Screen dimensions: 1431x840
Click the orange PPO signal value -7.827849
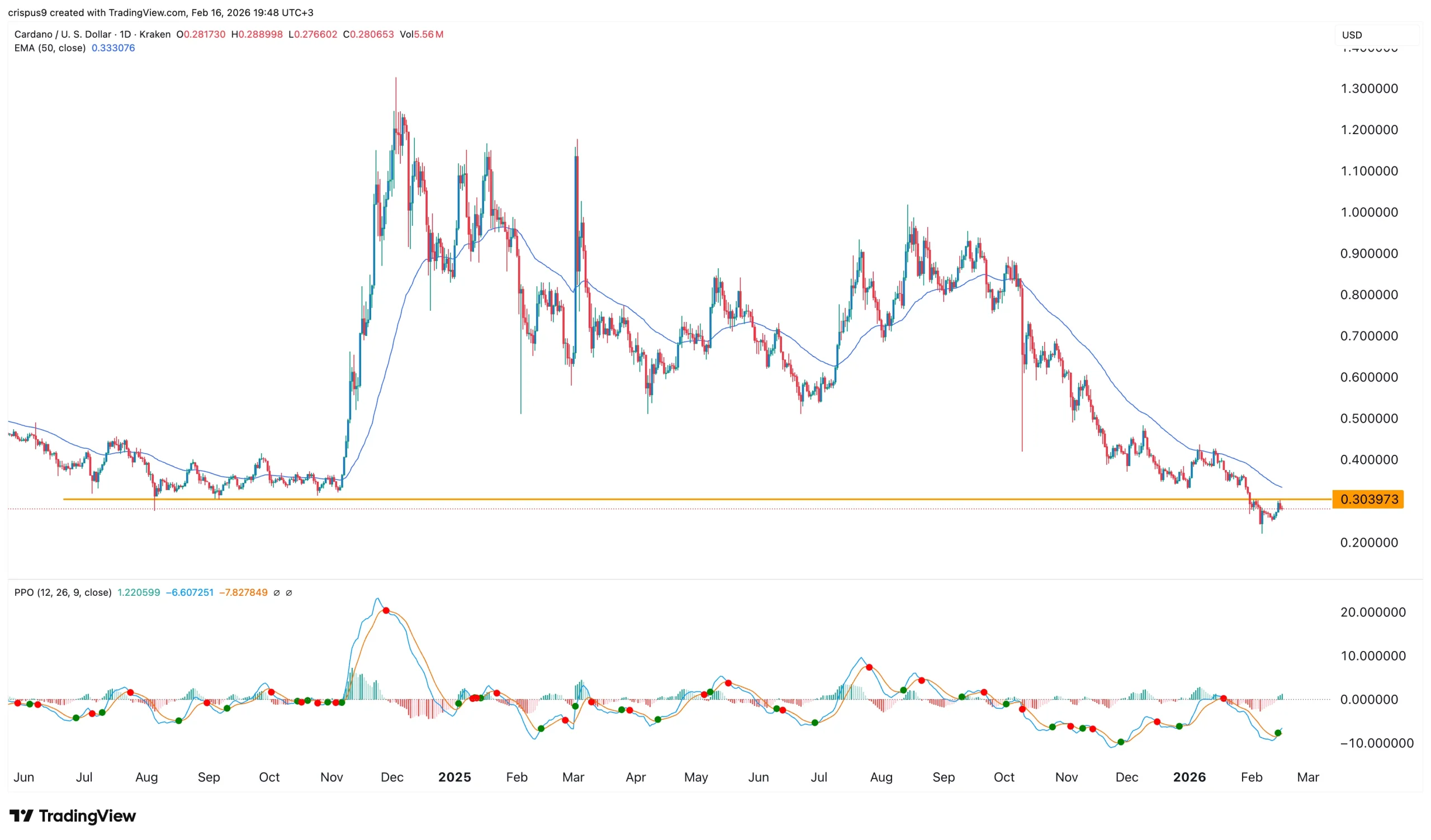243,592
